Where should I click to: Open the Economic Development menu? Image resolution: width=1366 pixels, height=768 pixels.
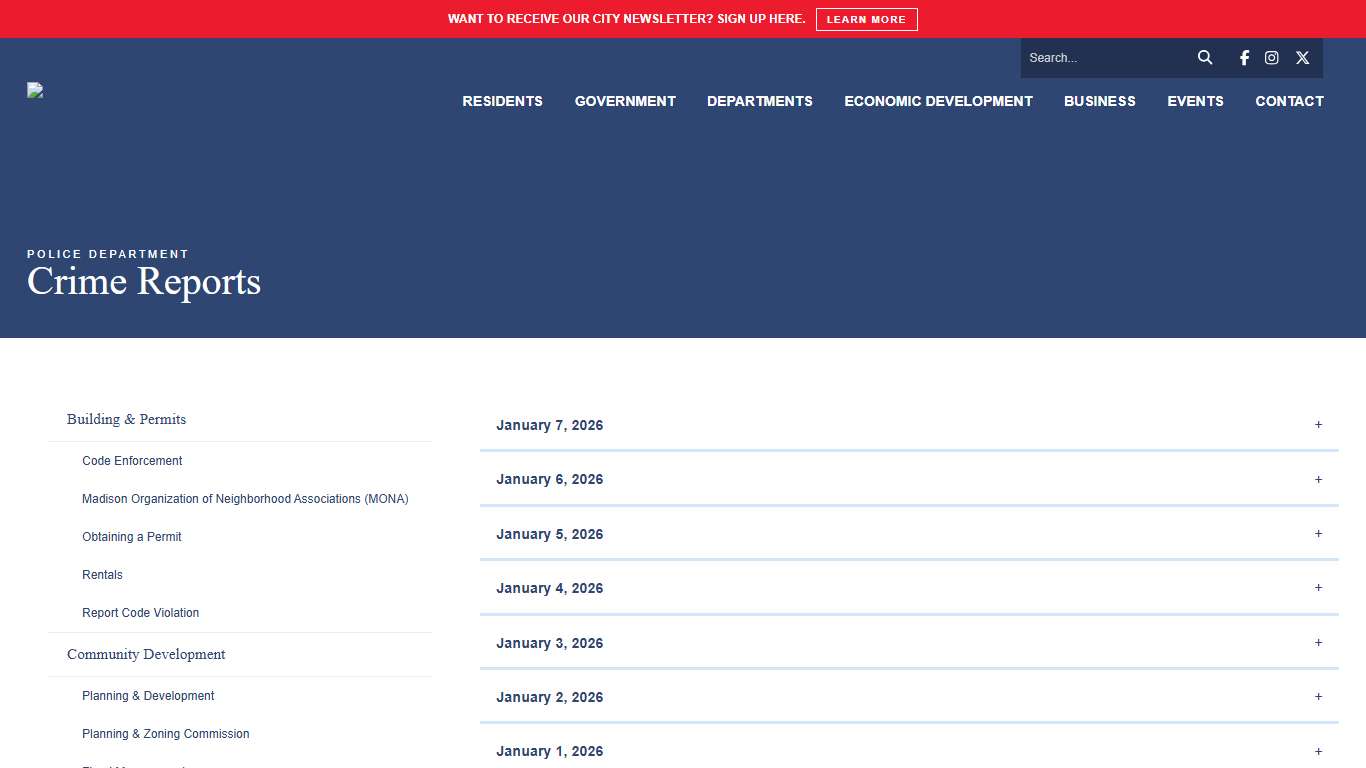tap(938, 101)
